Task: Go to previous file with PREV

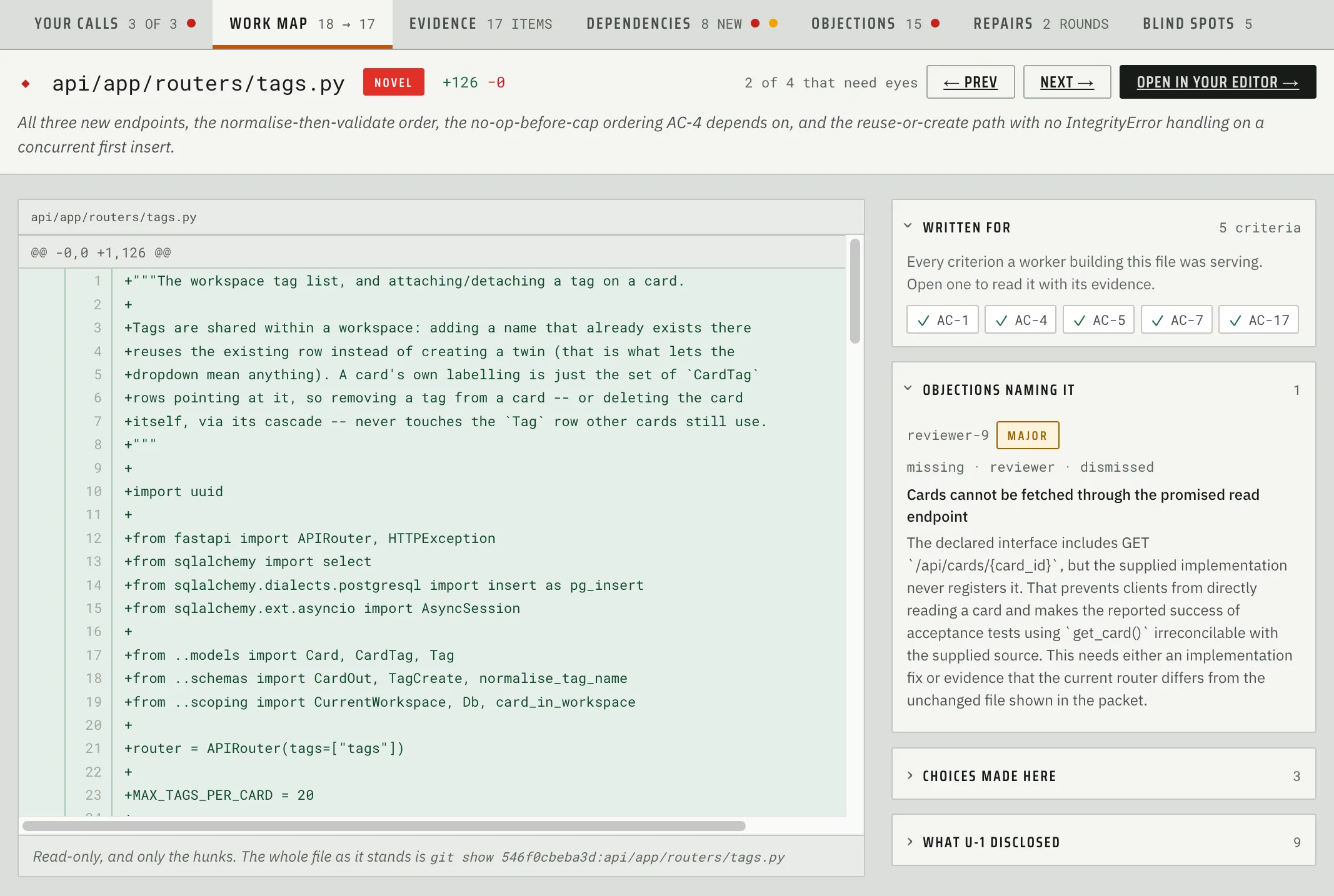Action: (970, 82)
